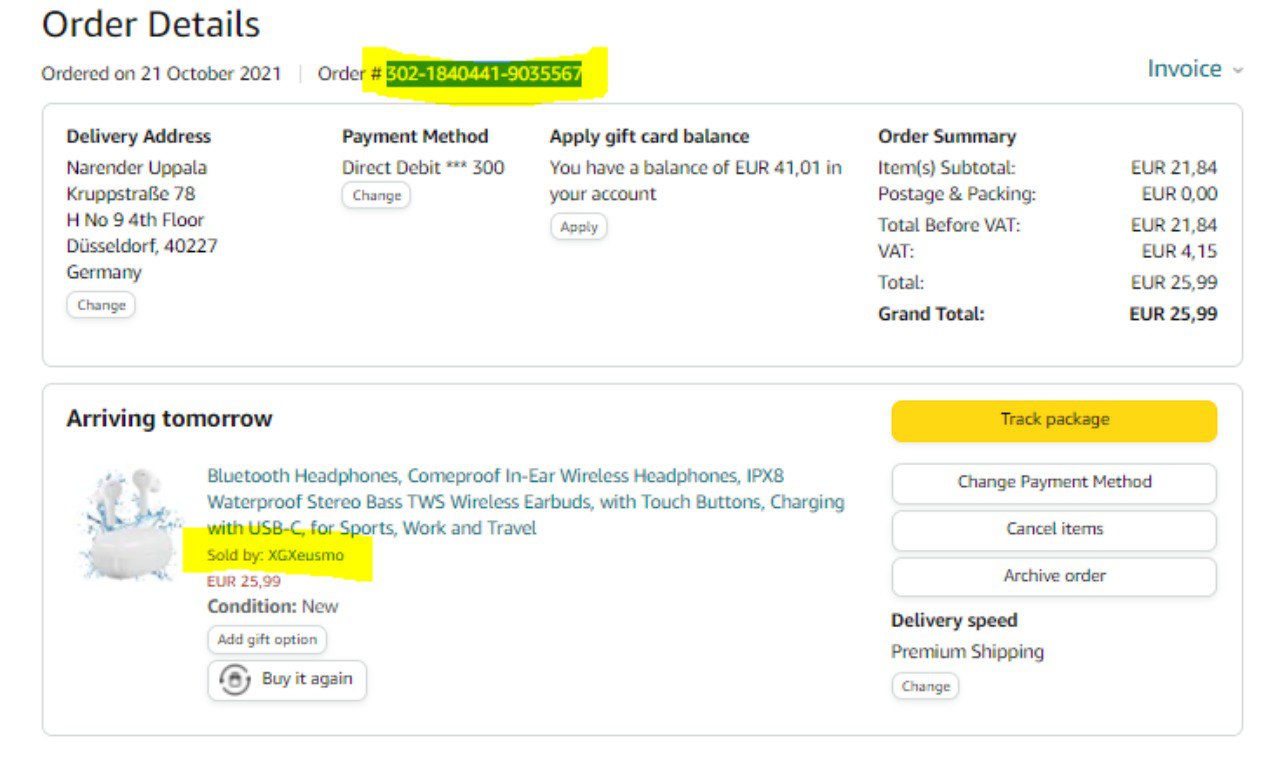Click the Buy it again circular arrow icon
The height and width of the screenshot is (759, 1280).
pos(235,680)
